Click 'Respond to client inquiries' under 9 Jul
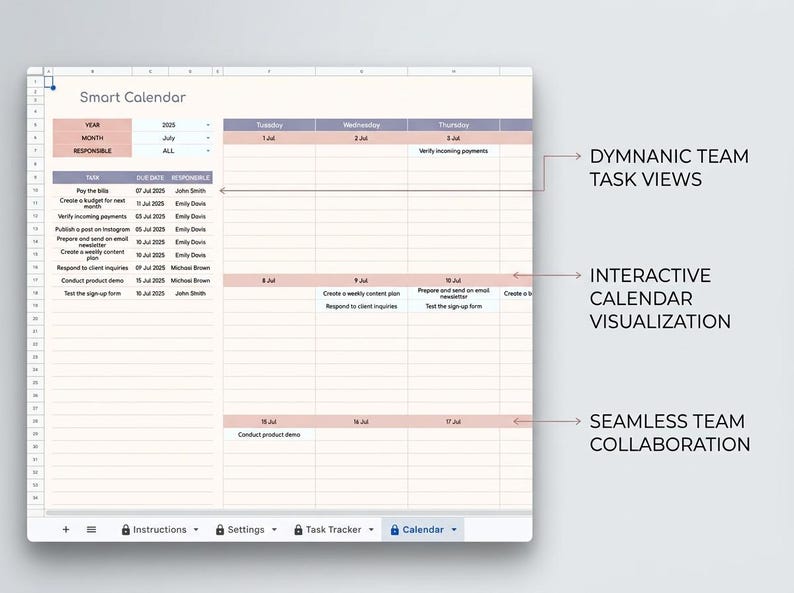 [361, 306]
